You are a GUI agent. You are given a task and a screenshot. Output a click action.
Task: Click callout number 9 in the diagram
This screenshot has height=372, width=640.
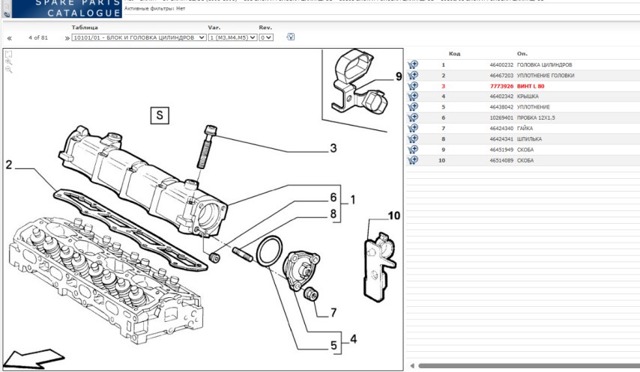tap(399, 76)
